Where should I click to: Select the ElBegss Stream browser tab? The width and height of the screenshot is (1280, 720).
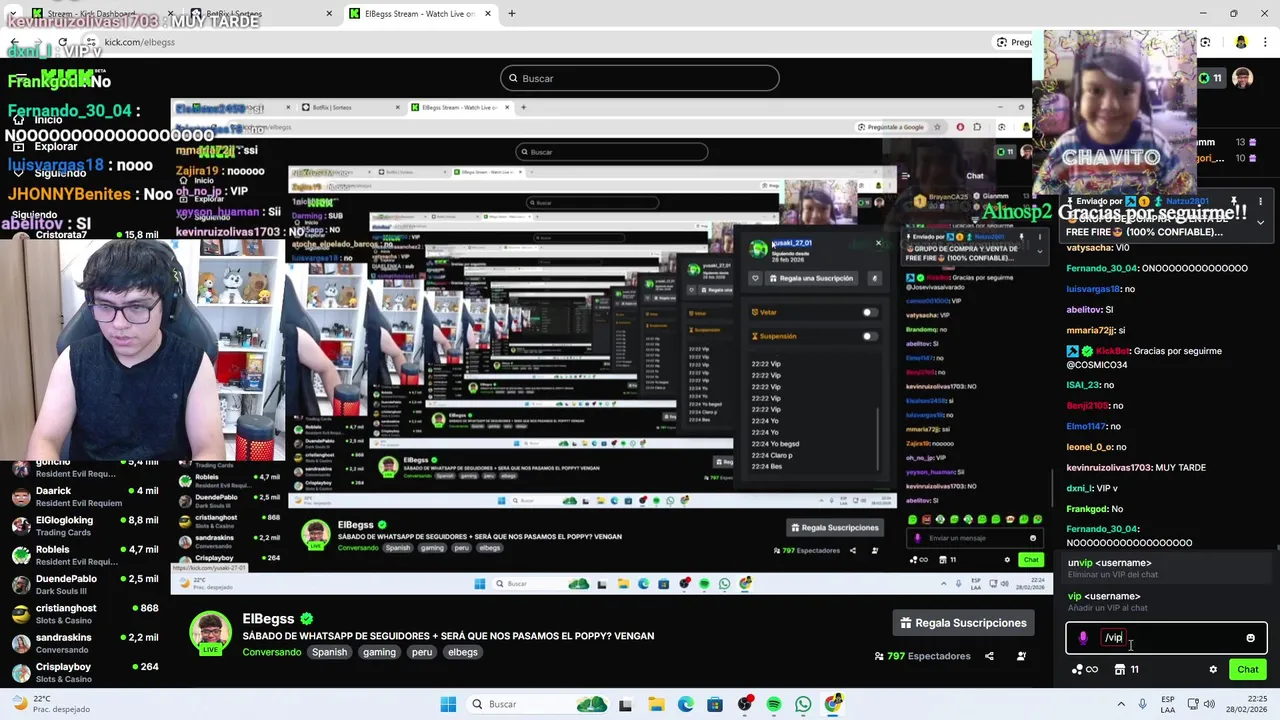tap(420, 13)
